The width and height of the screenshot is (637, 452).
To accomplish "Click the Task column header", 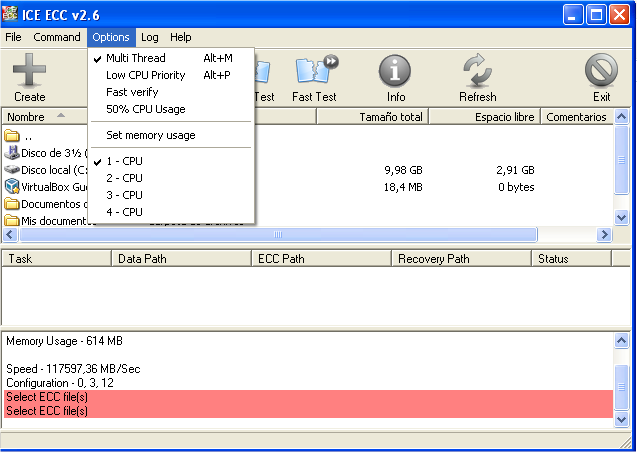I will point(56,259).
